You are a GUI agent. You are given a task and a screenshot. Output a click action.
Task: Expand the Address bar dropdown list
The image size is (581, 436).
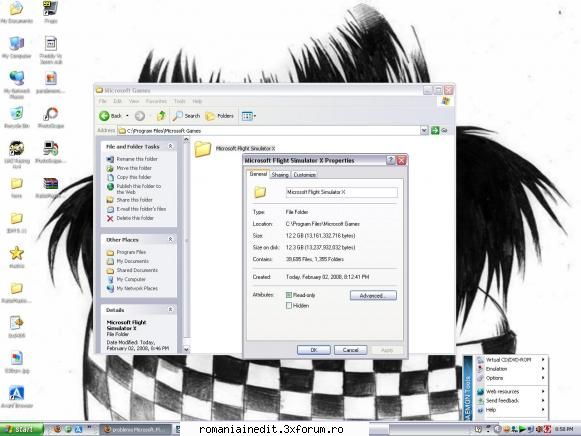tap(424, 130)
